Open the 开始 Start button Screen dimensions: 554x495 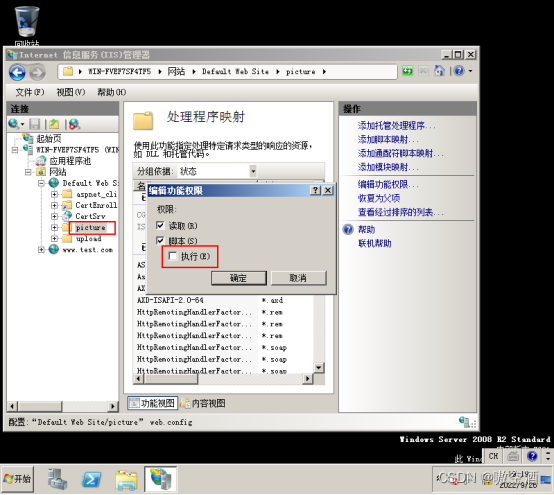(17, 479)
